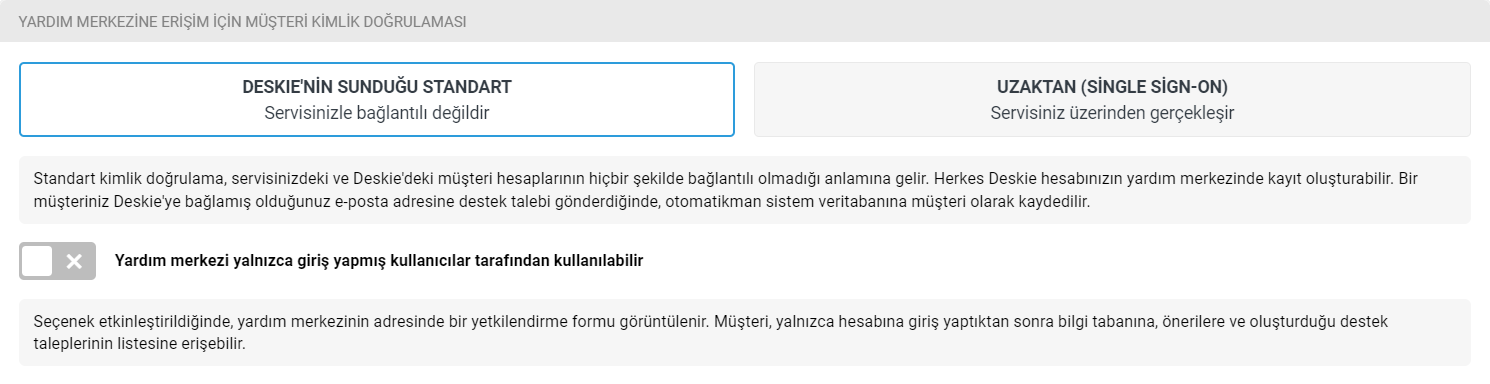1490x384 pixels.
Task: Select the DESKIE'NİN SUNDUĞU STANDART option
Action: tap(377, 99)
